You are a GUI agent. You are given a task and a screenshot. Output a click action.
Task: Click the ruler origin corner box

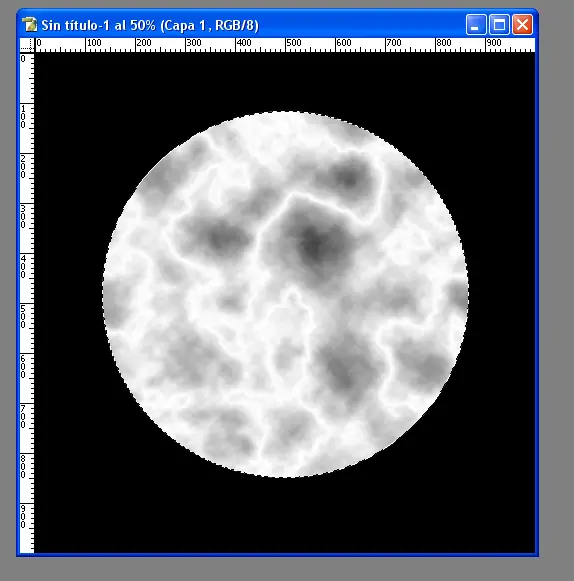tap(27, 45)
